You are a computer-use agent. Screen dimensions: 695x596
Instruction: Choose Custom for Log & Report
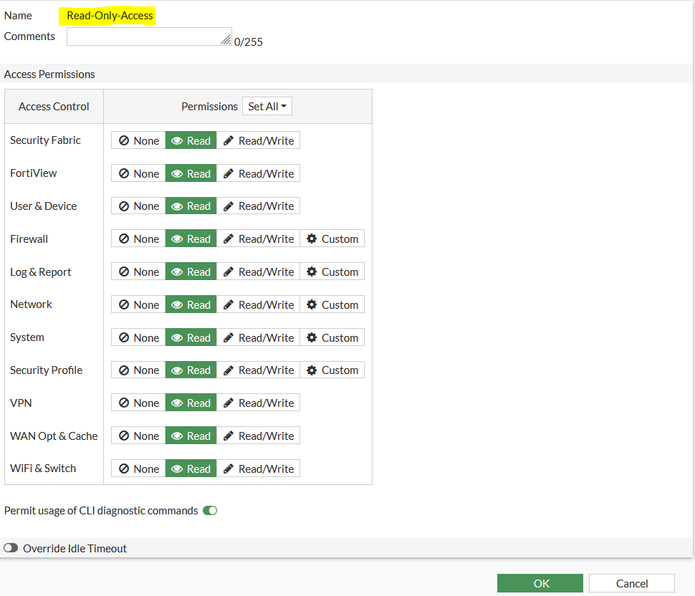[332, 271]
